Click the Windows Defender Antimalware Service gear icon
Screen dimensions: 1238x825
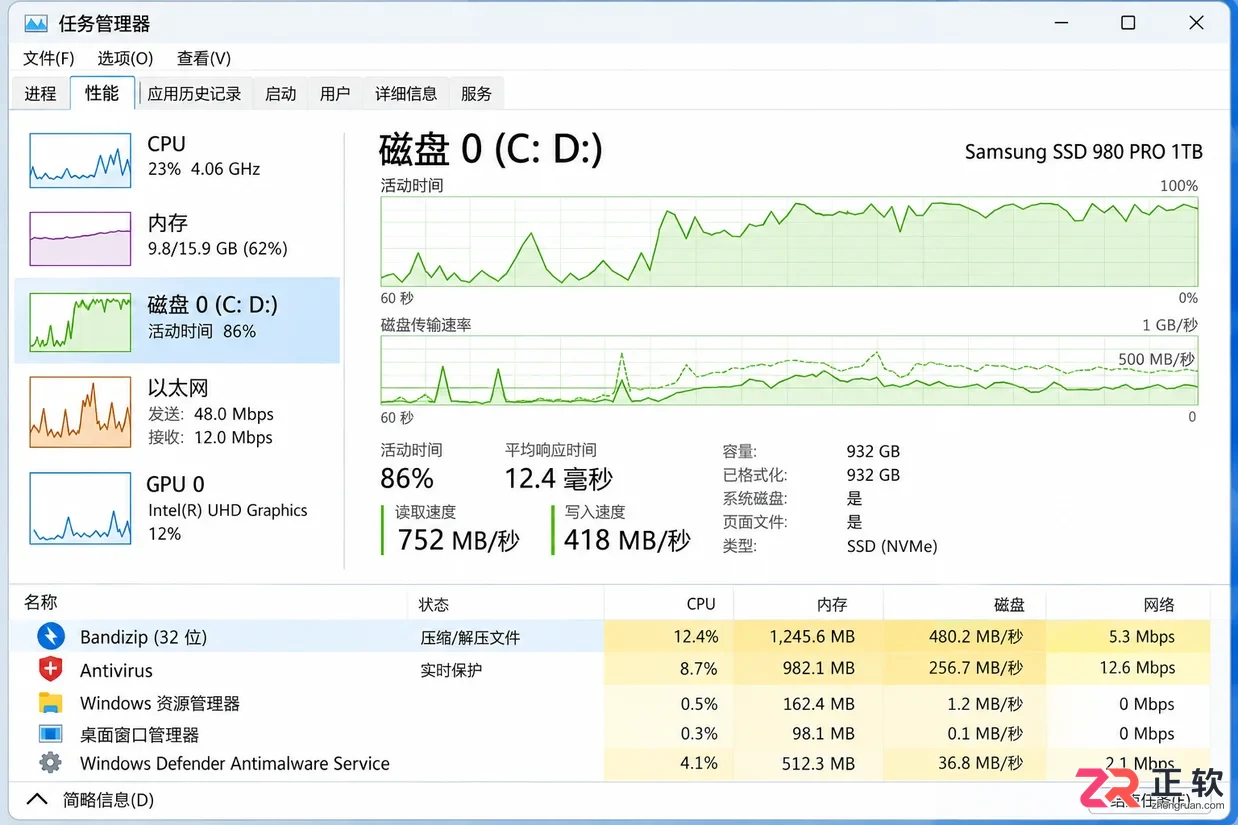(50, 763)
